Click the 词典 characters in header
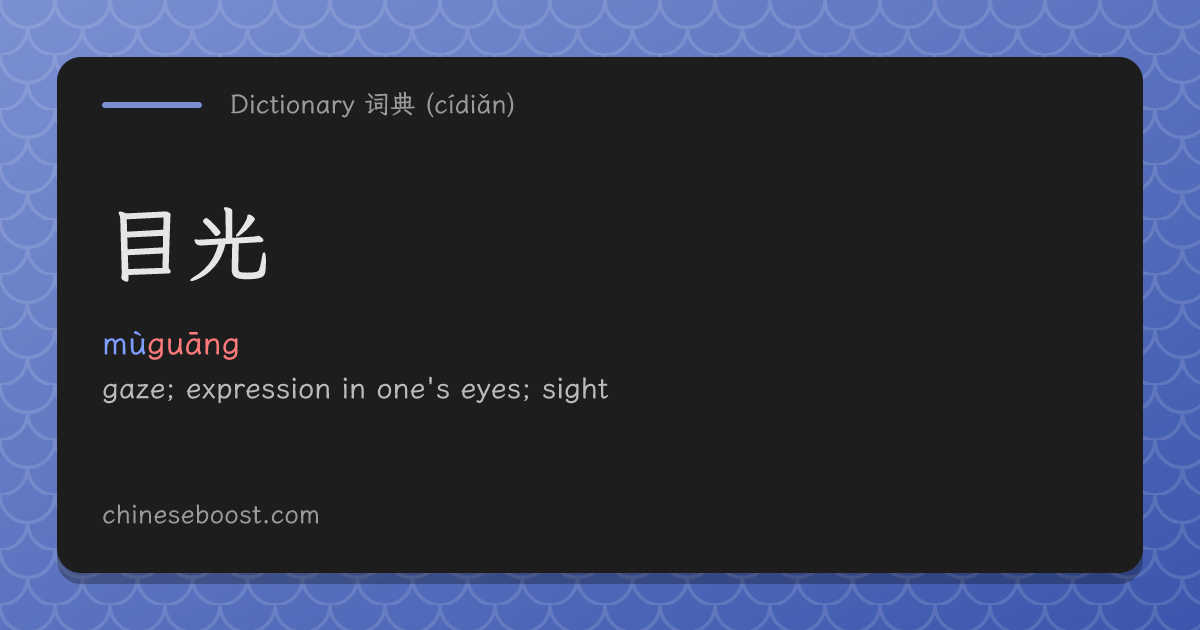1200x630 pixels. pyautogui.click(x=390, y=105)
